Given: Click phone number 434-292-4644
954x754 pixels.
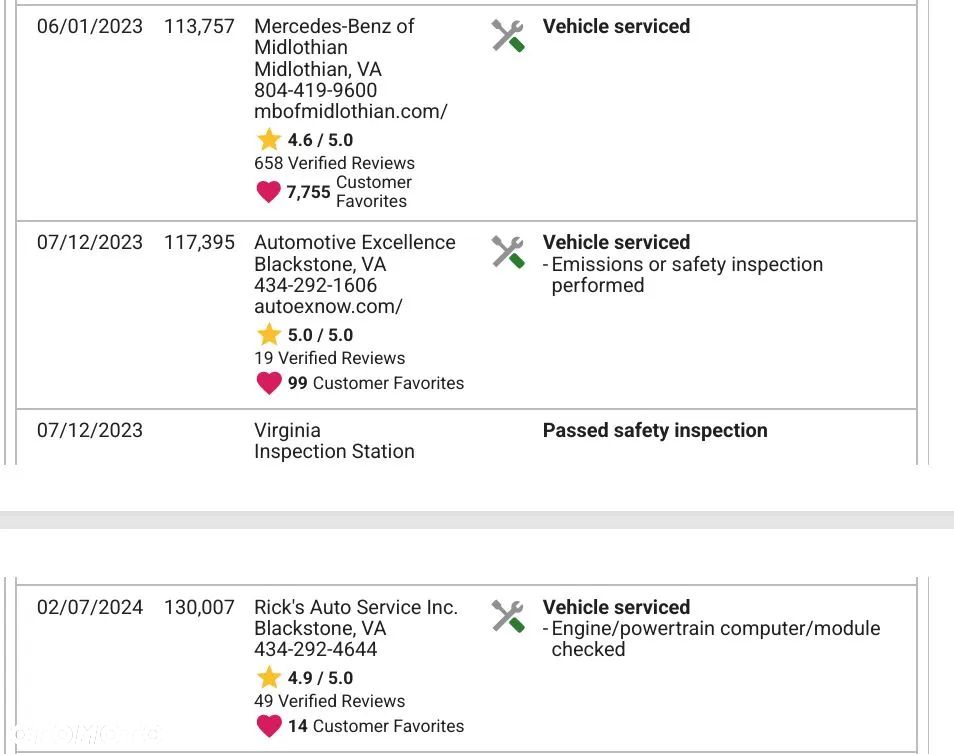Looking at the screenshot, I should pos(315,649).
